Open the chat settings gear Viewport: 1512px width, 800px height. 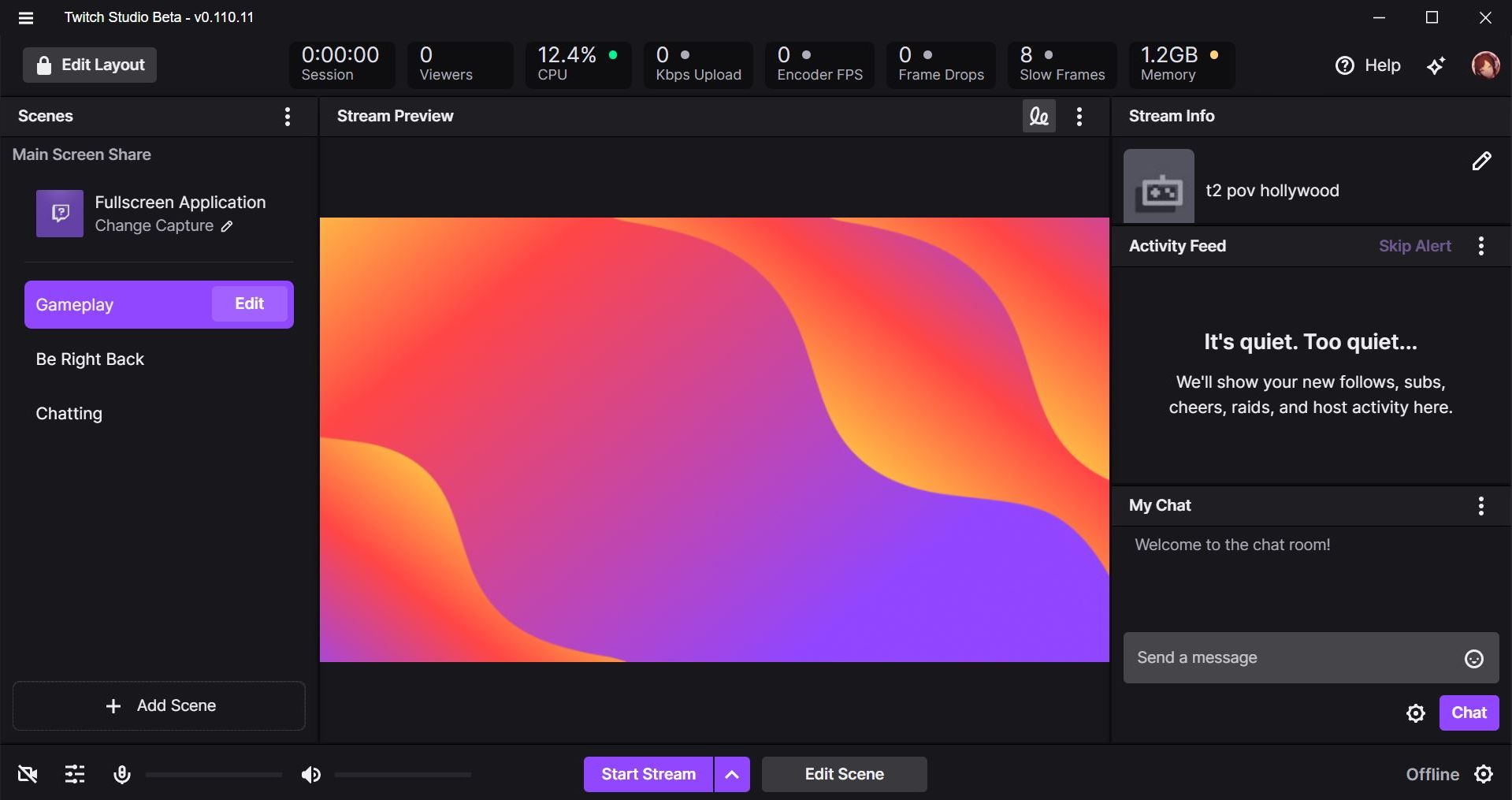[1415, 713]
